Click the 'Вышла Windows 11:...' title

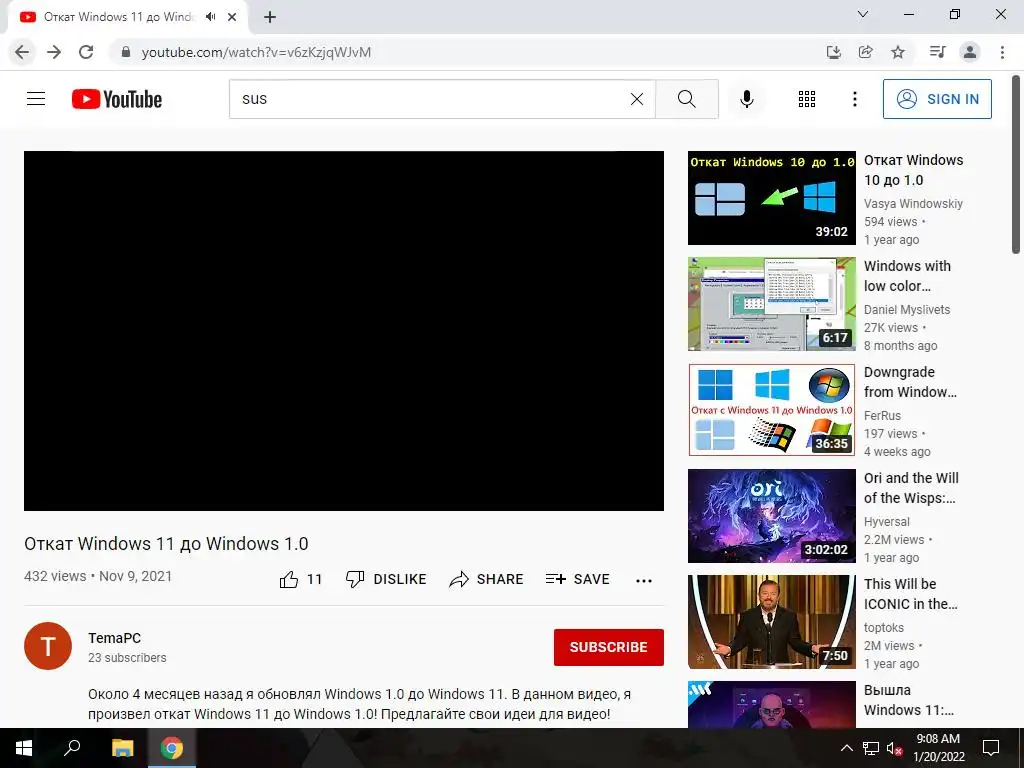tap(908, 699)
